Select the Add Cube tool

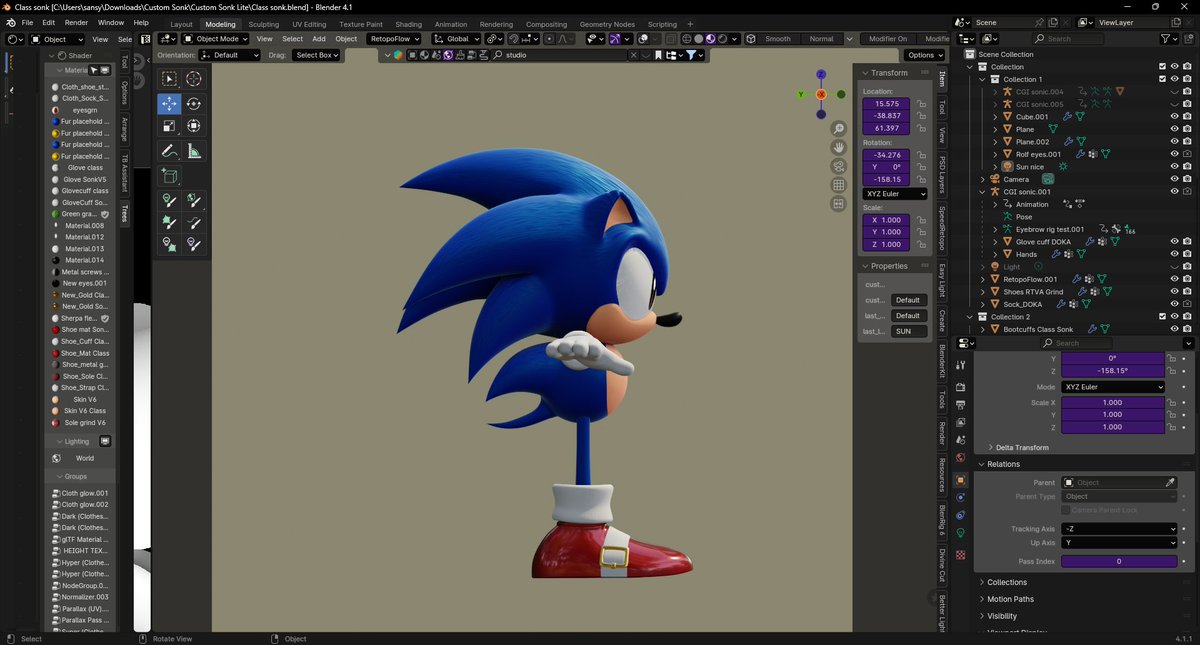click(x=169, y=176)
